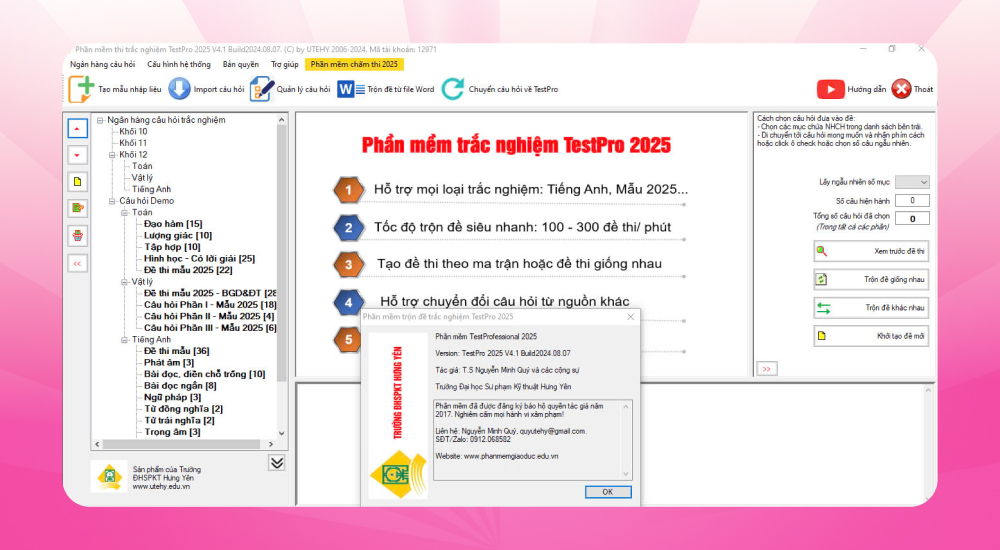Image resolution: width=1000 pixels, height=550 pixels.
Task: Click the magnifier icon of Xem trước đề thi
Action: pyautogui.click(x=822, y=251)
